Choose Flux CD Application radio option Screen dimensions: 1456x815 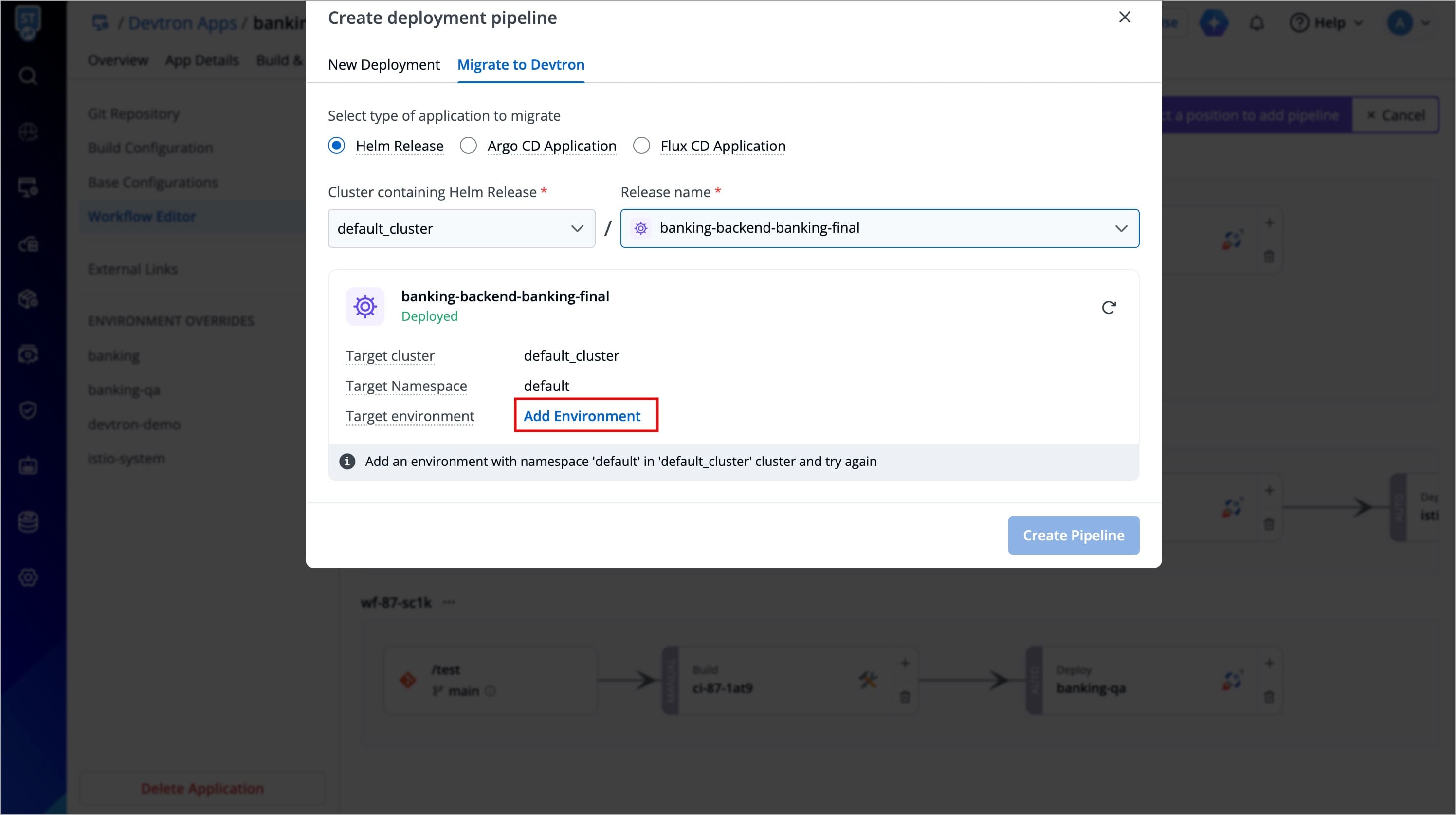(641, 146)
